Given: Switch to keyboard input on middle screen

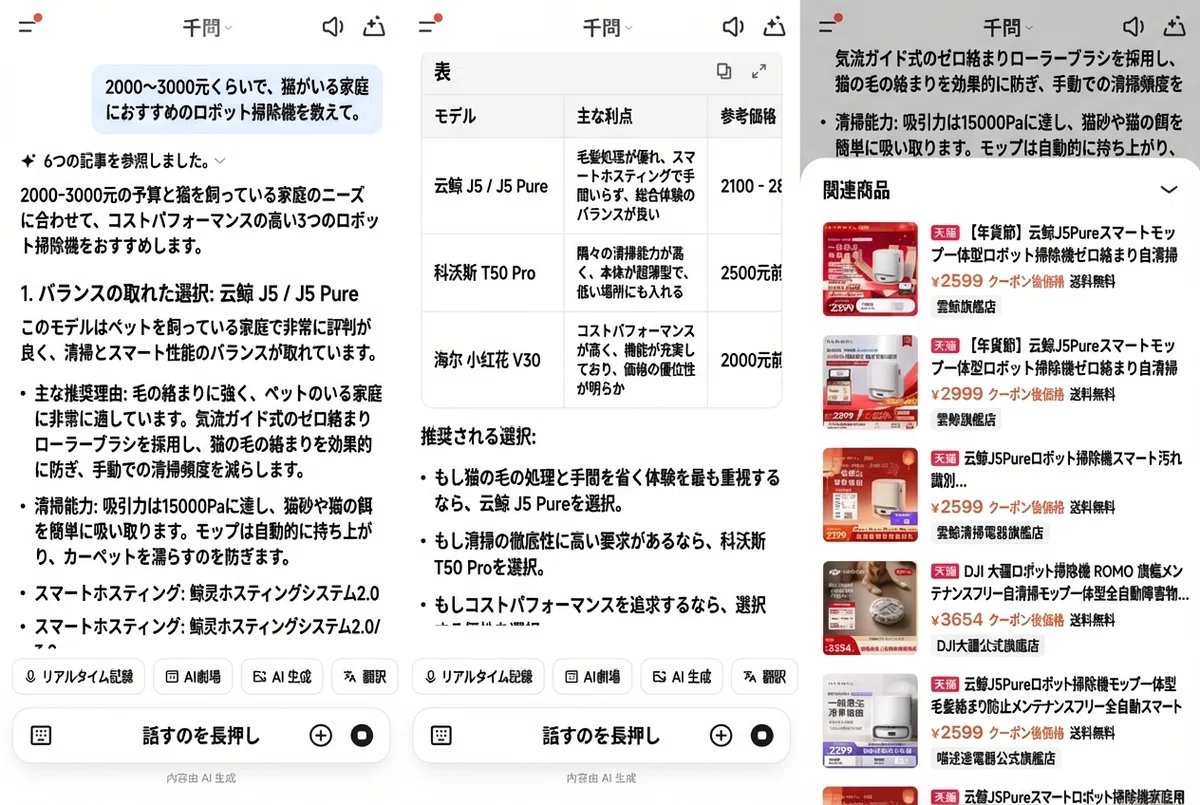Looking at the screenshot, I should (441, 735).
